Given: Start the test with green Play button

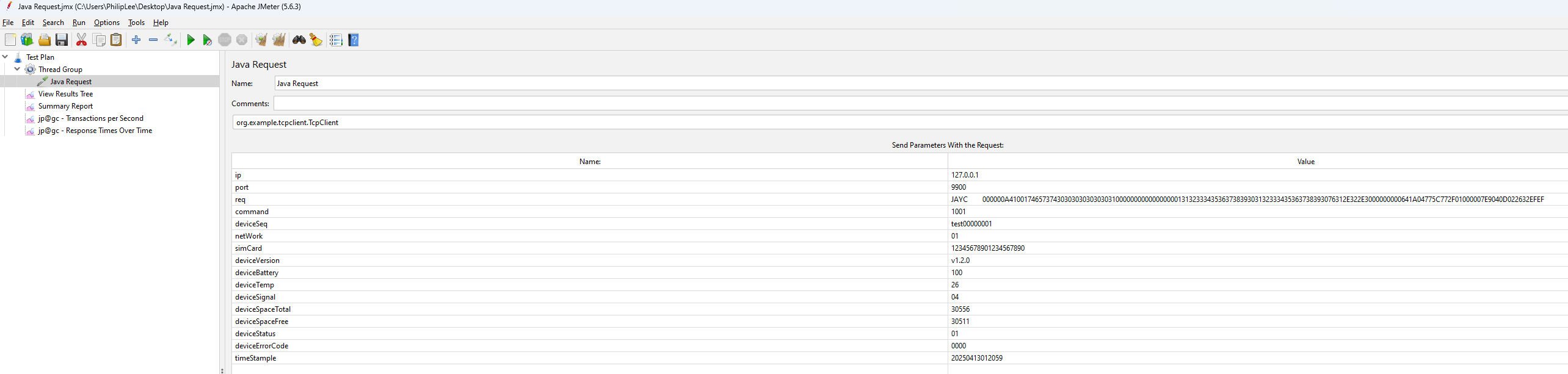Looking at the screenshot, I should tap(191, 40).
